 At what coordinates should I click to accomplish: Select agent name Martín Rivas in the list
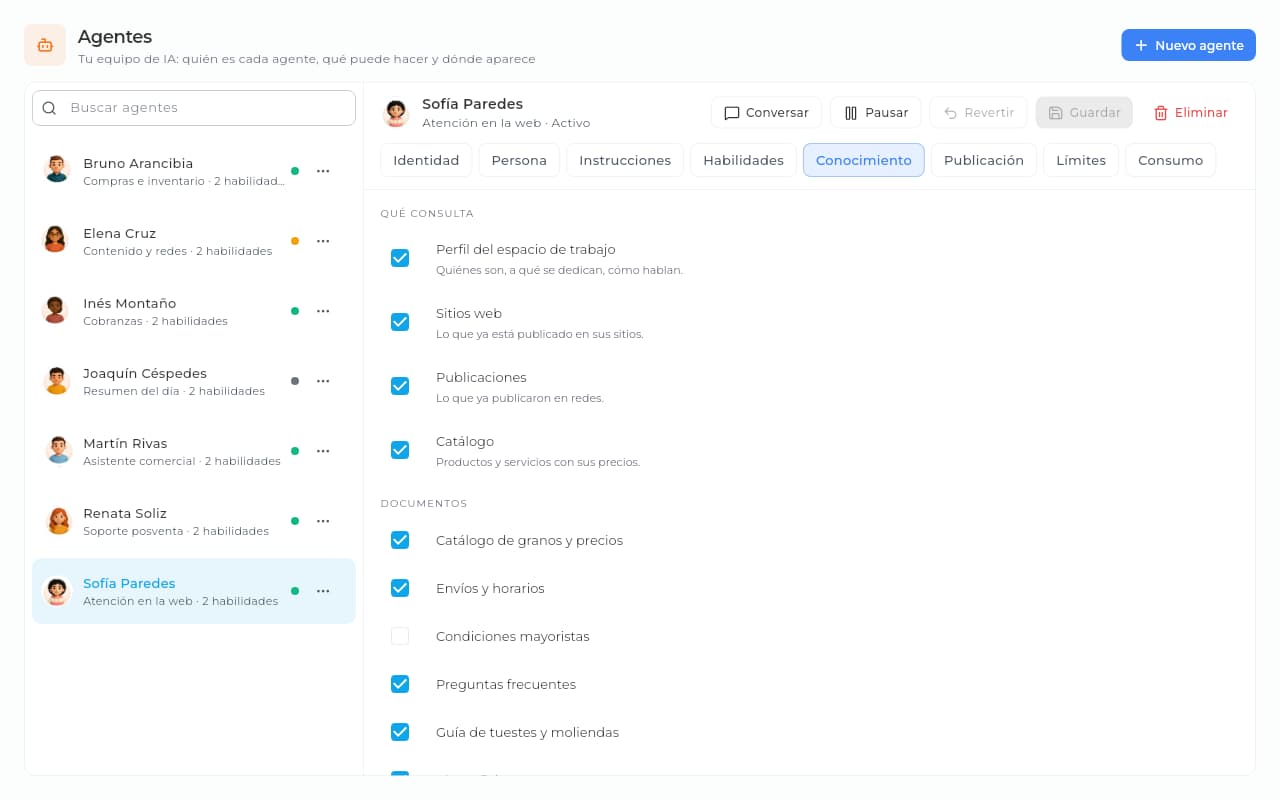pyautogui.click(x=125, y=443)
